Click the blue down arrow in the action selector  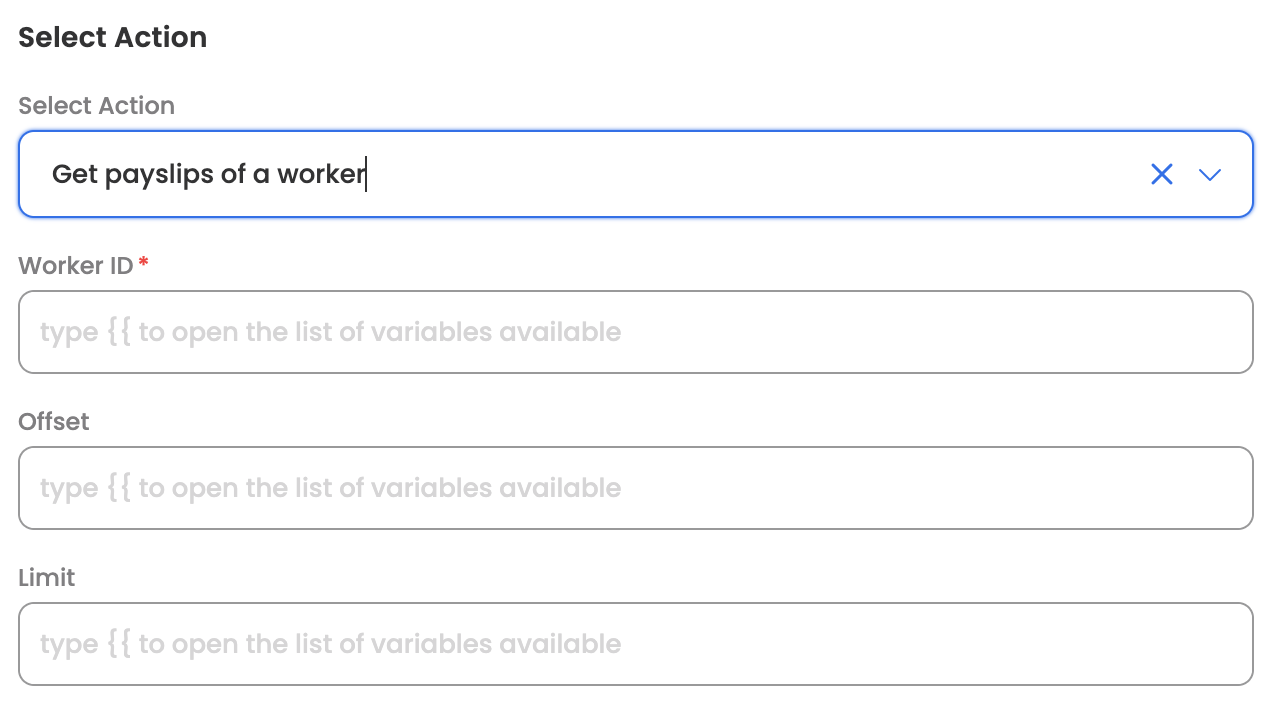pos(1210,175)
